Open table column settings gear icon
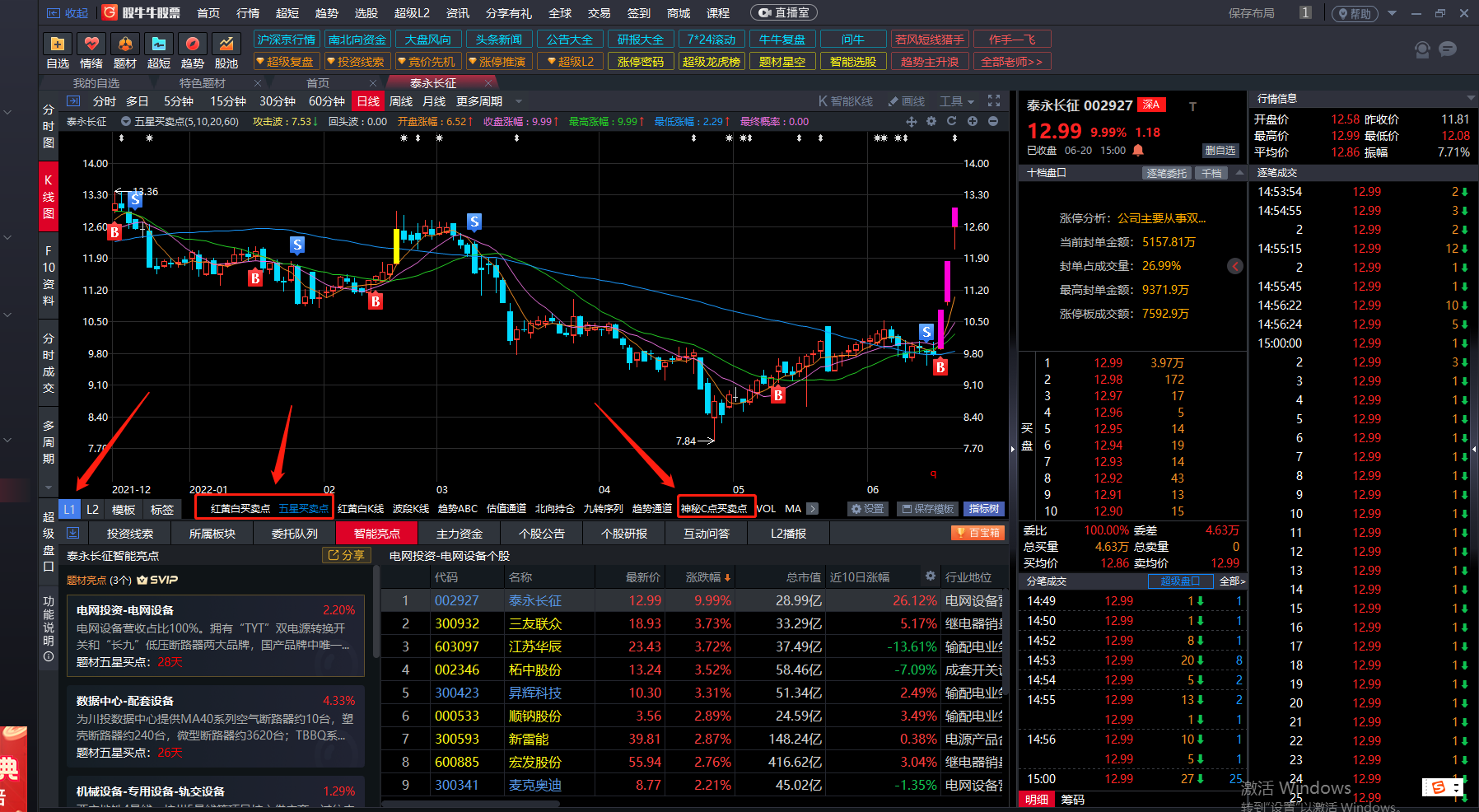 931,576
